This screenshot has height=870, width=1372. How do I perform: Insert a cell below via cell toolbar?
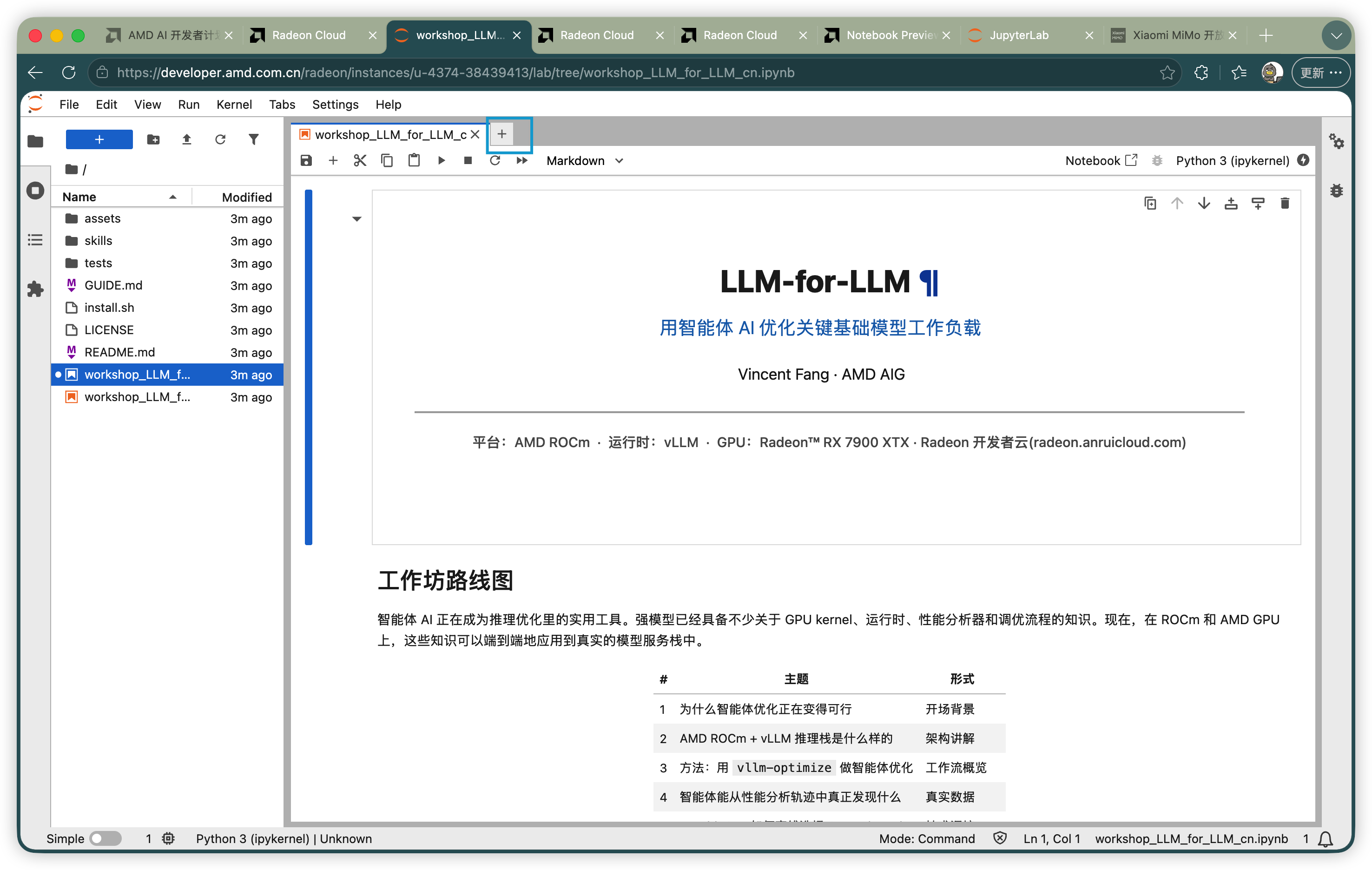1258,204
